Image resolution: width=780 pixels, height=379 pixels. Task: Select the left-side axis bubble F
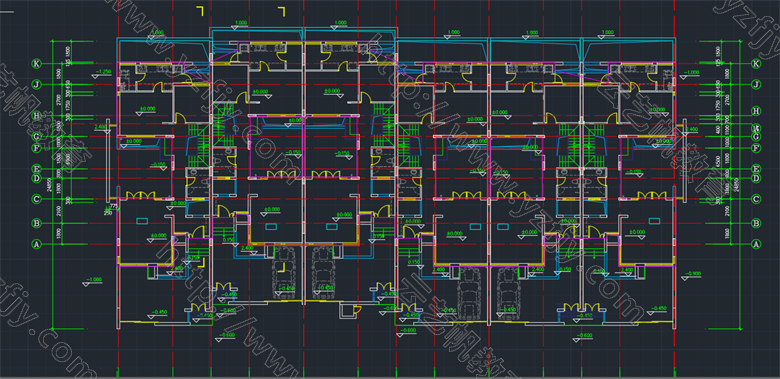(36, 148)
